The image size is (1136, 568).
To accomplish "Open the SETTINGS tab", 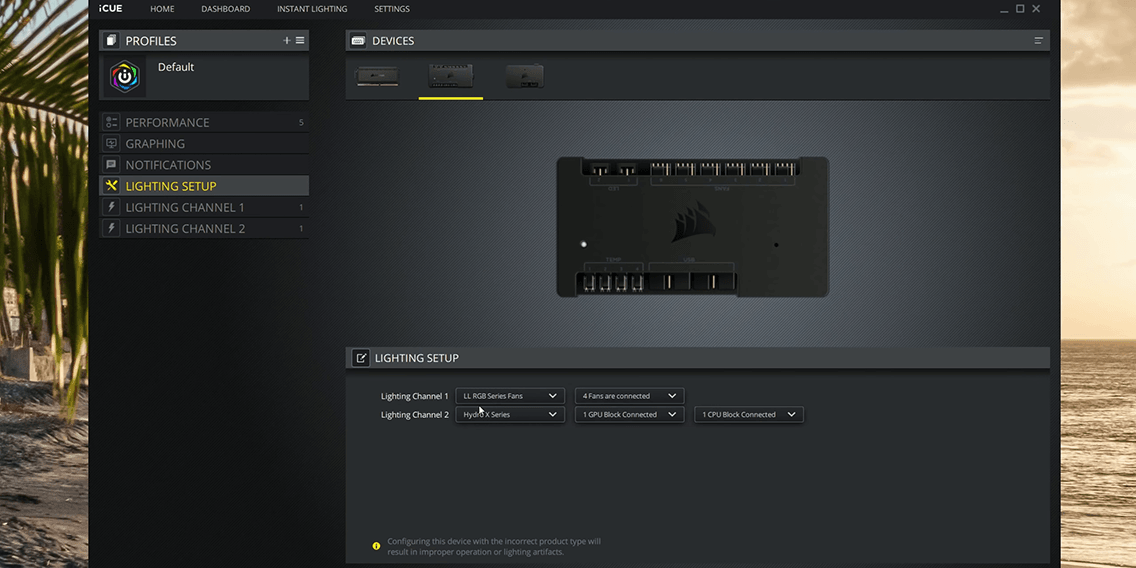I will (392, 9).
